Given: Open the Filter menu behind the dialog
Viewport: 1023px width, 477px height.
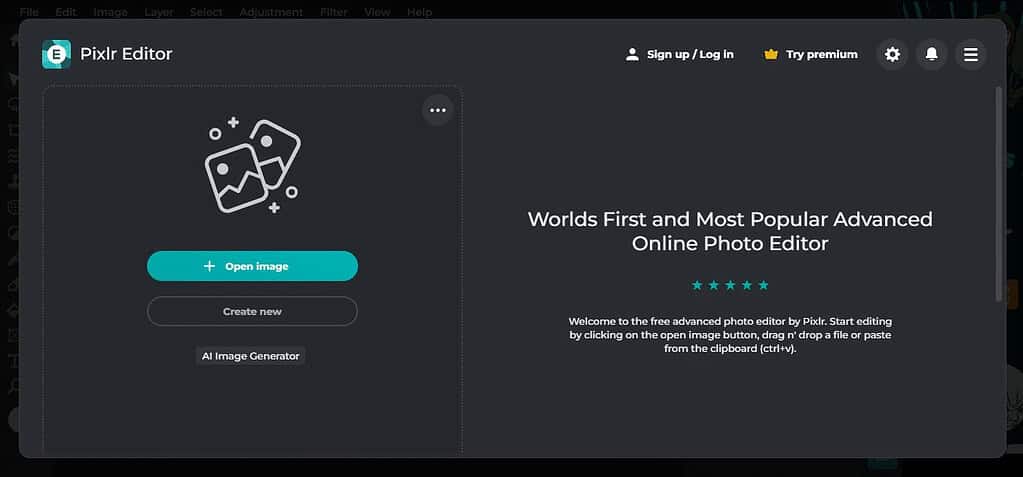Looking at the screenshot, I should [334, 12].
